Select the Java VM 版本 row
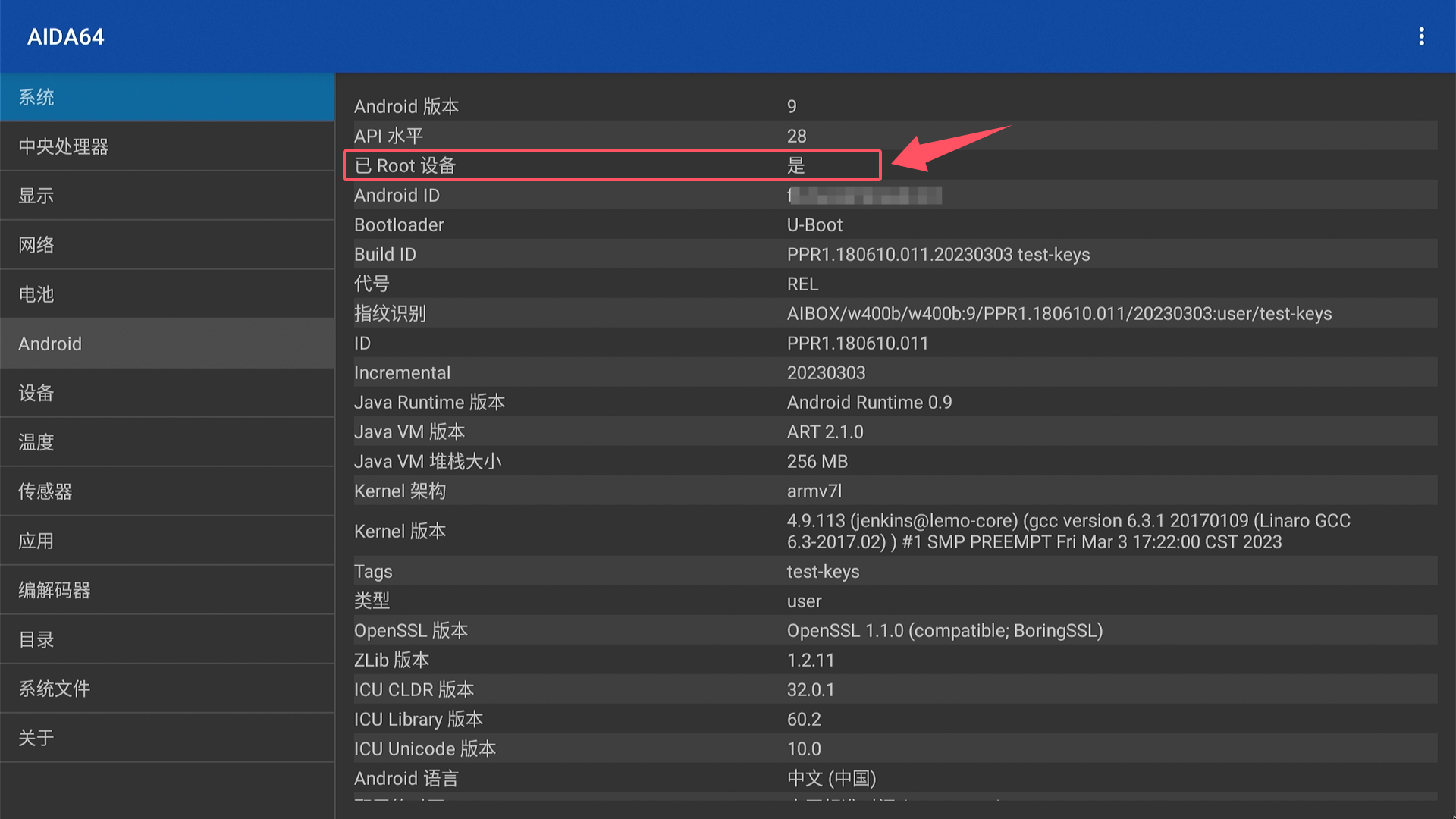Screen dimensions: 1456x819 pos(895,431)
